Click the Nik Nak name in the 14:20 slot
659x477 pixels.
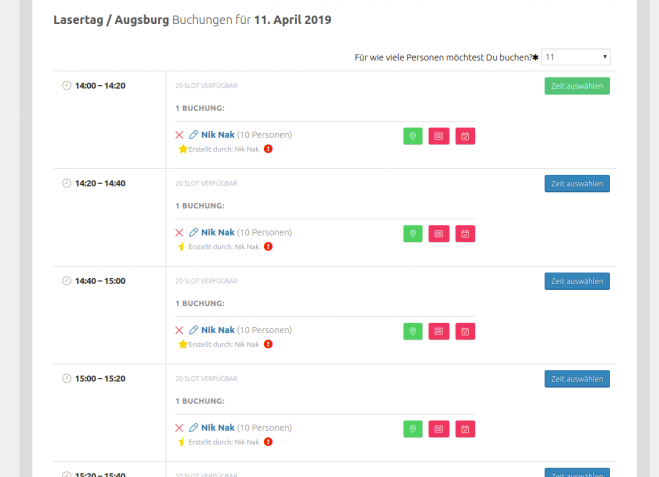coord(217,232)
